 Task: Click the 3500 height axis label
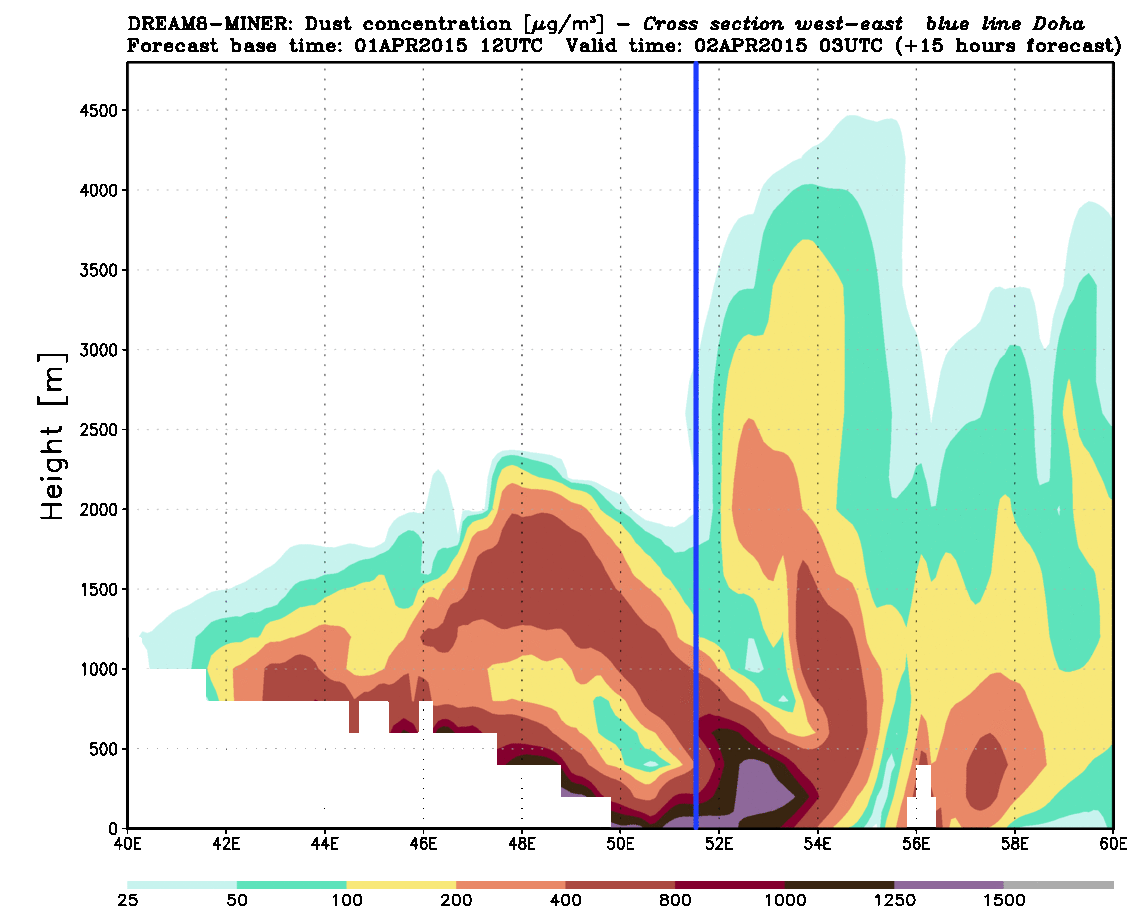[98, 270]
